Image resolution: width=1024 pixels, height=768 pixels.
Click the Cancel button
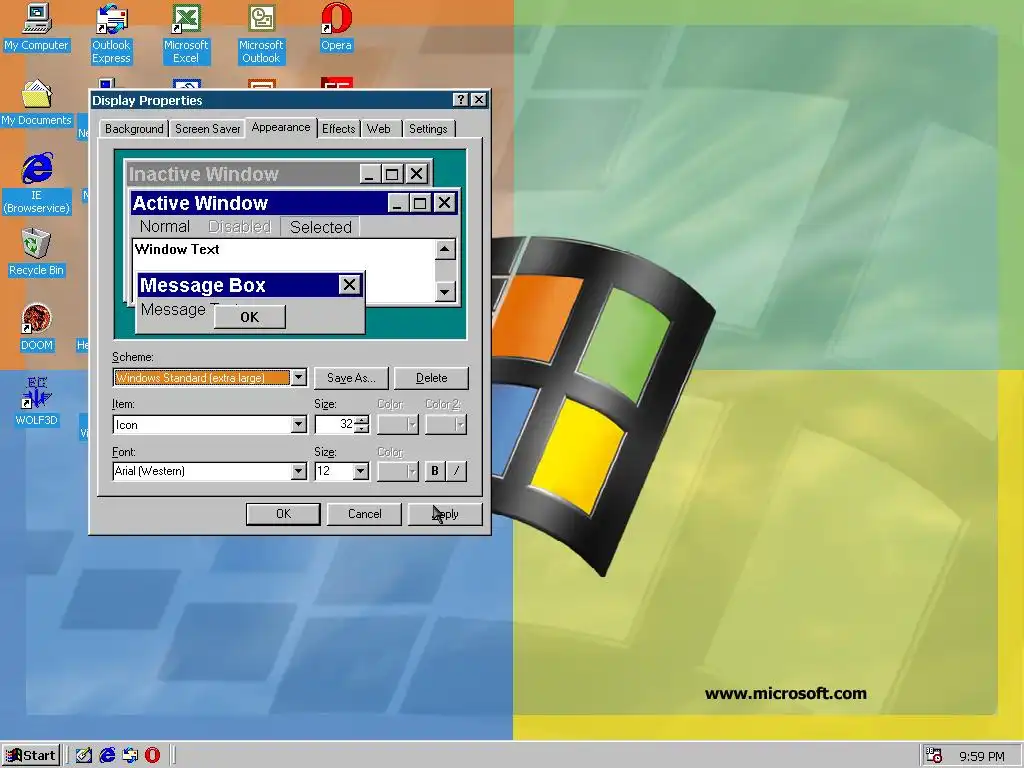pos(364,514)
